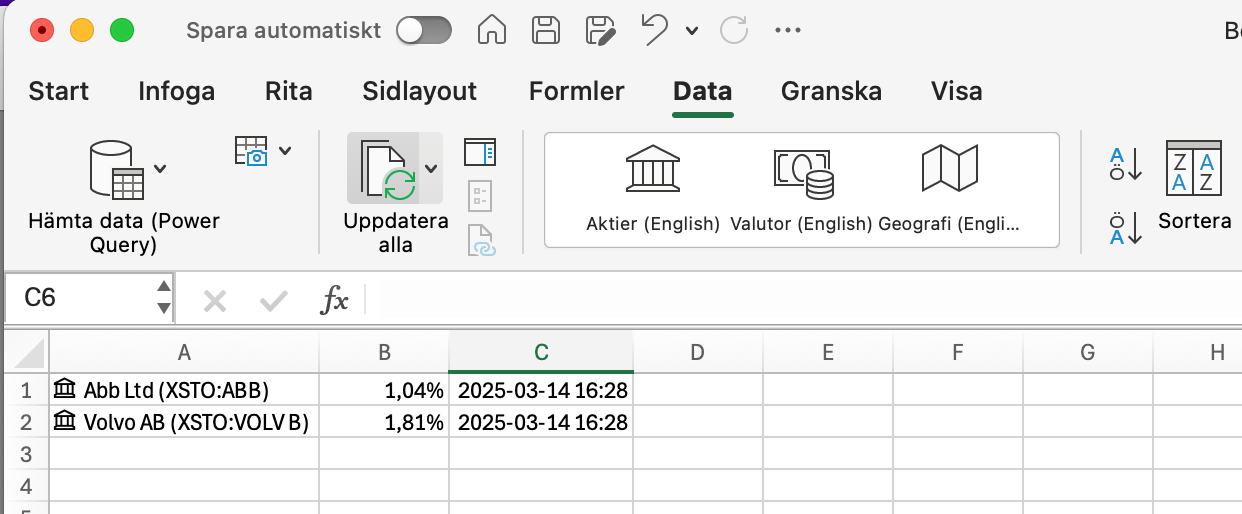The width and height of the screenshot is (1242, 514).
Task: Click the Select All corner triangle
Action: click(27, 351)
